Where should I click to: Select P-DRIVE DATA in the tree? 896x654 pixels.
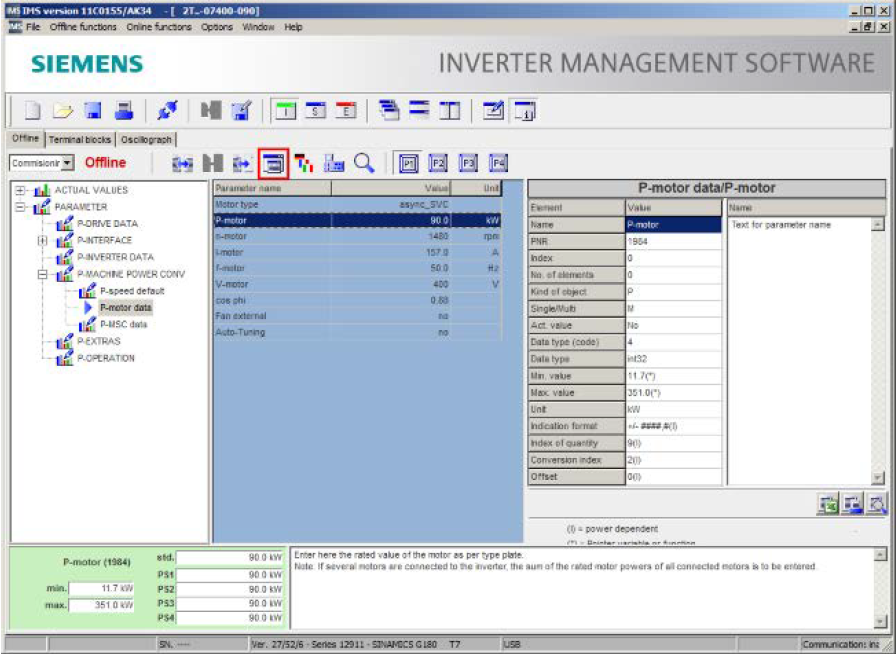pos(107,224)
